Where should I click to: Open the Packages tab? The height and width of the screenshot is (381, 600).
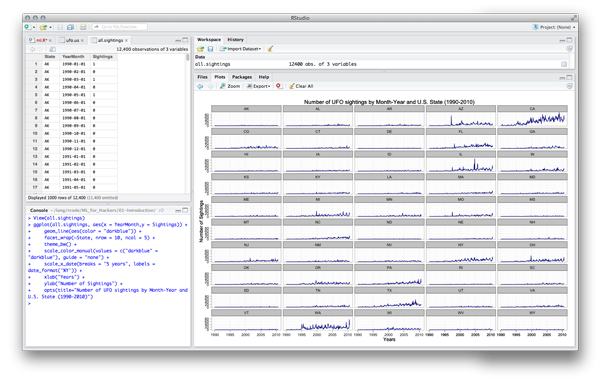242,77
